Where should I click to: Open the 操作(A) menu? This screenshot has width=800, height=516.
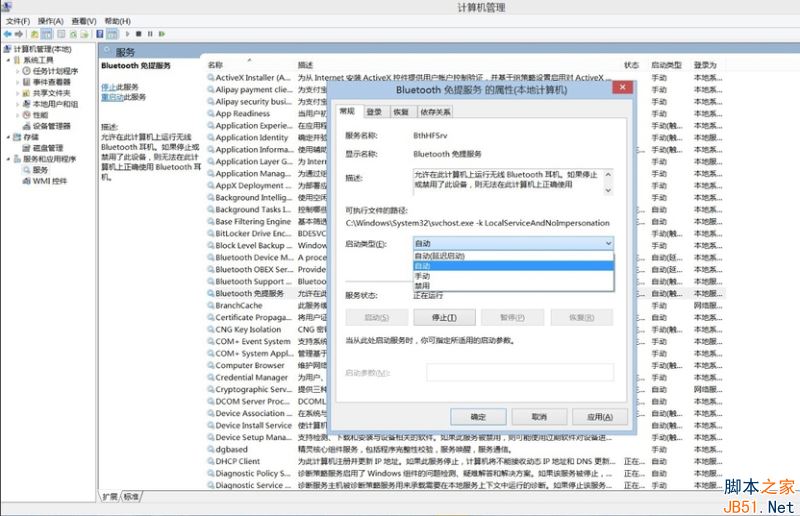(51, 21)
